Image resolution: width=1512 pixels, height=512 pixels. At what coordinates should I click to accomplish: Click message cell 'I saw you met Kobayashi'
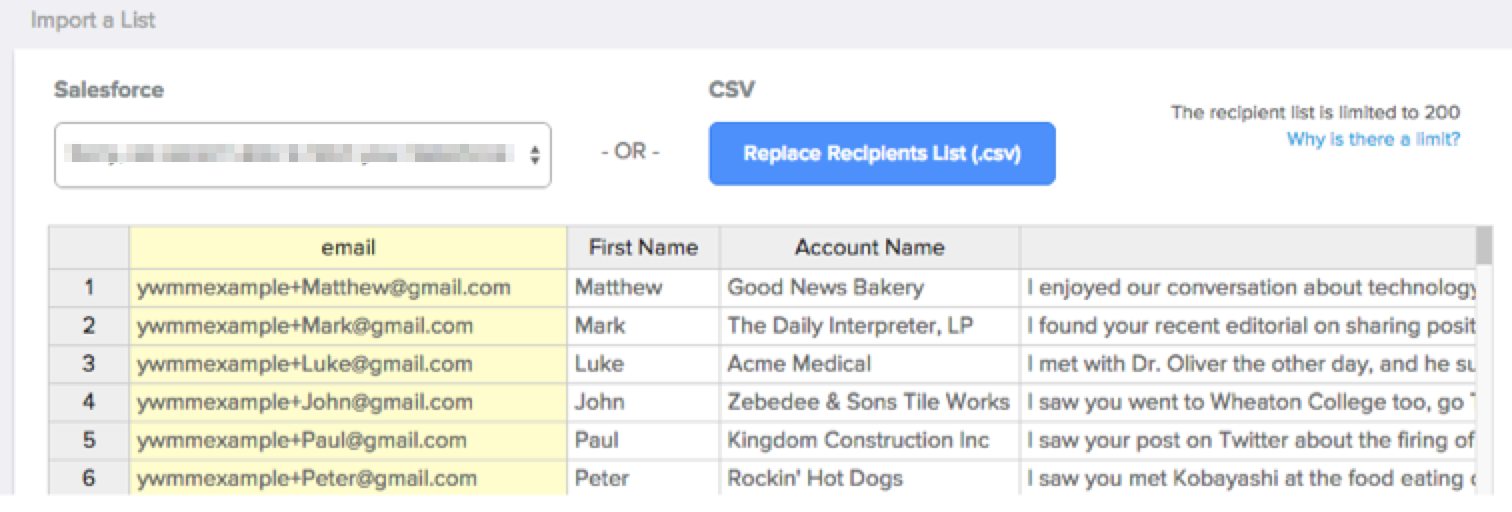tap(1248, 477)
